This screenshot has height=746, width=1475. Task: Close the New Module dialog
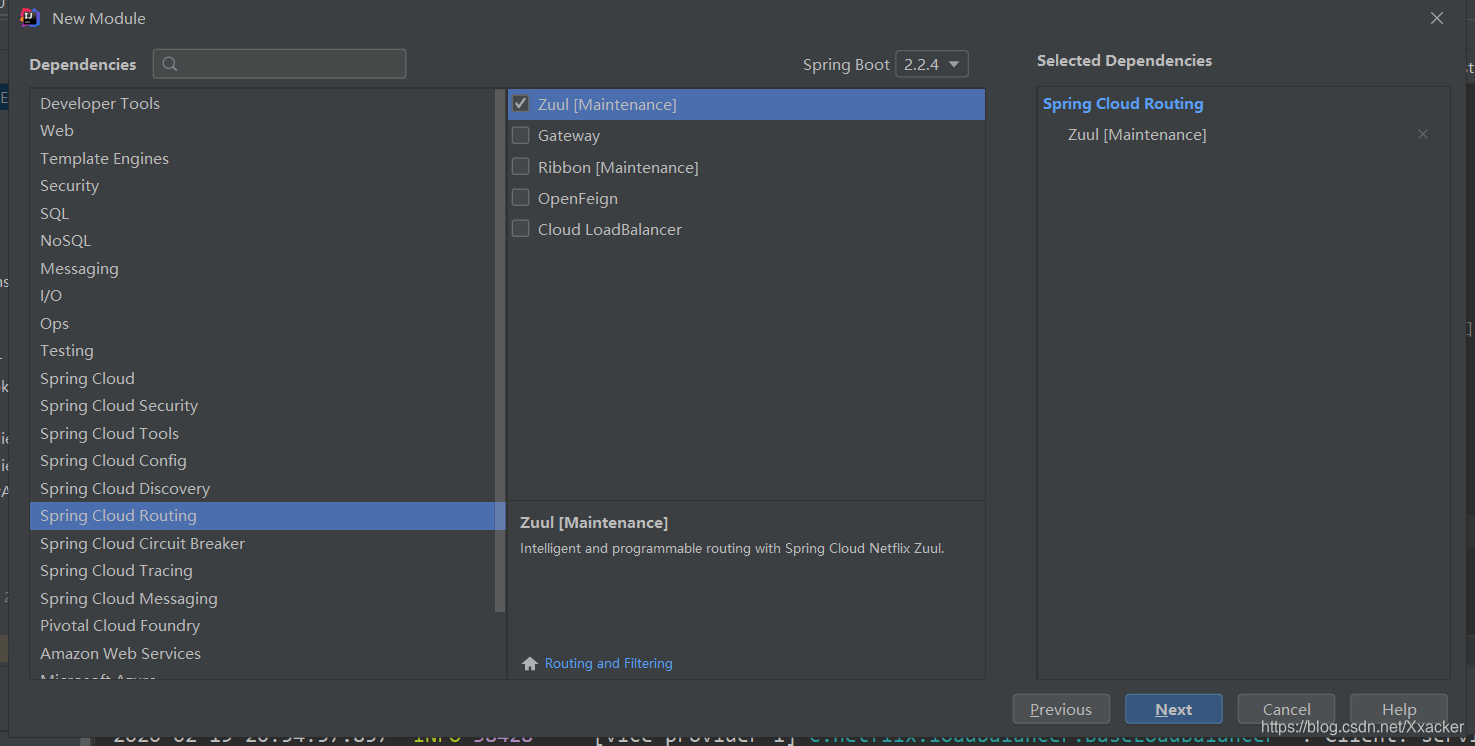1437,18
